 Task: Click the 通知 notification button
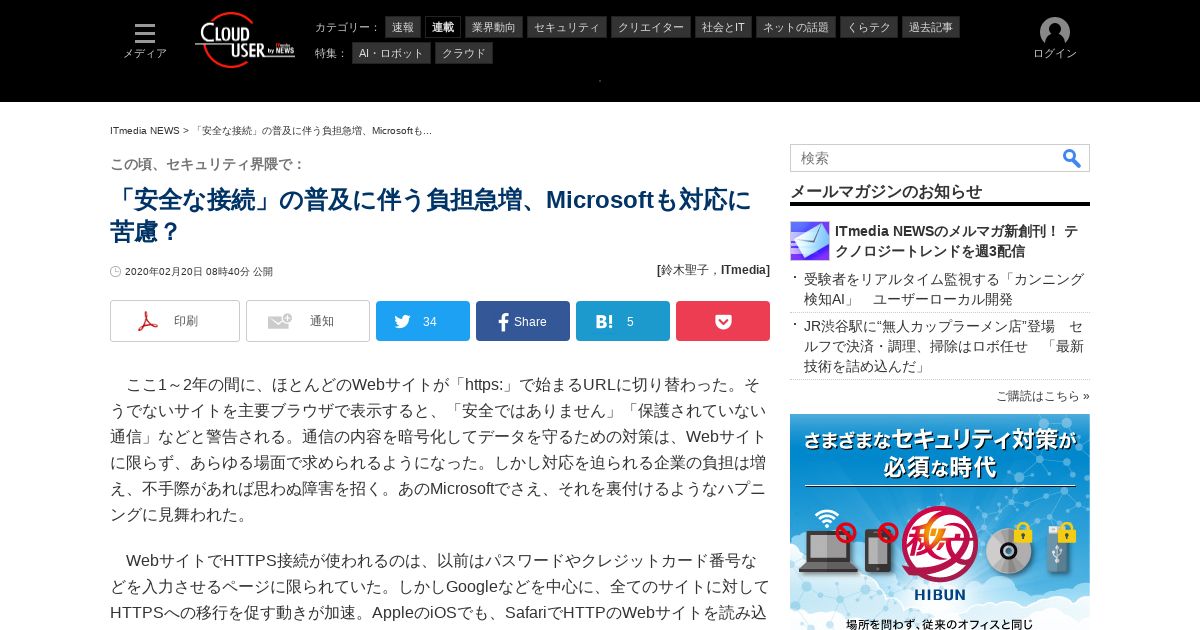click(308, 321)
